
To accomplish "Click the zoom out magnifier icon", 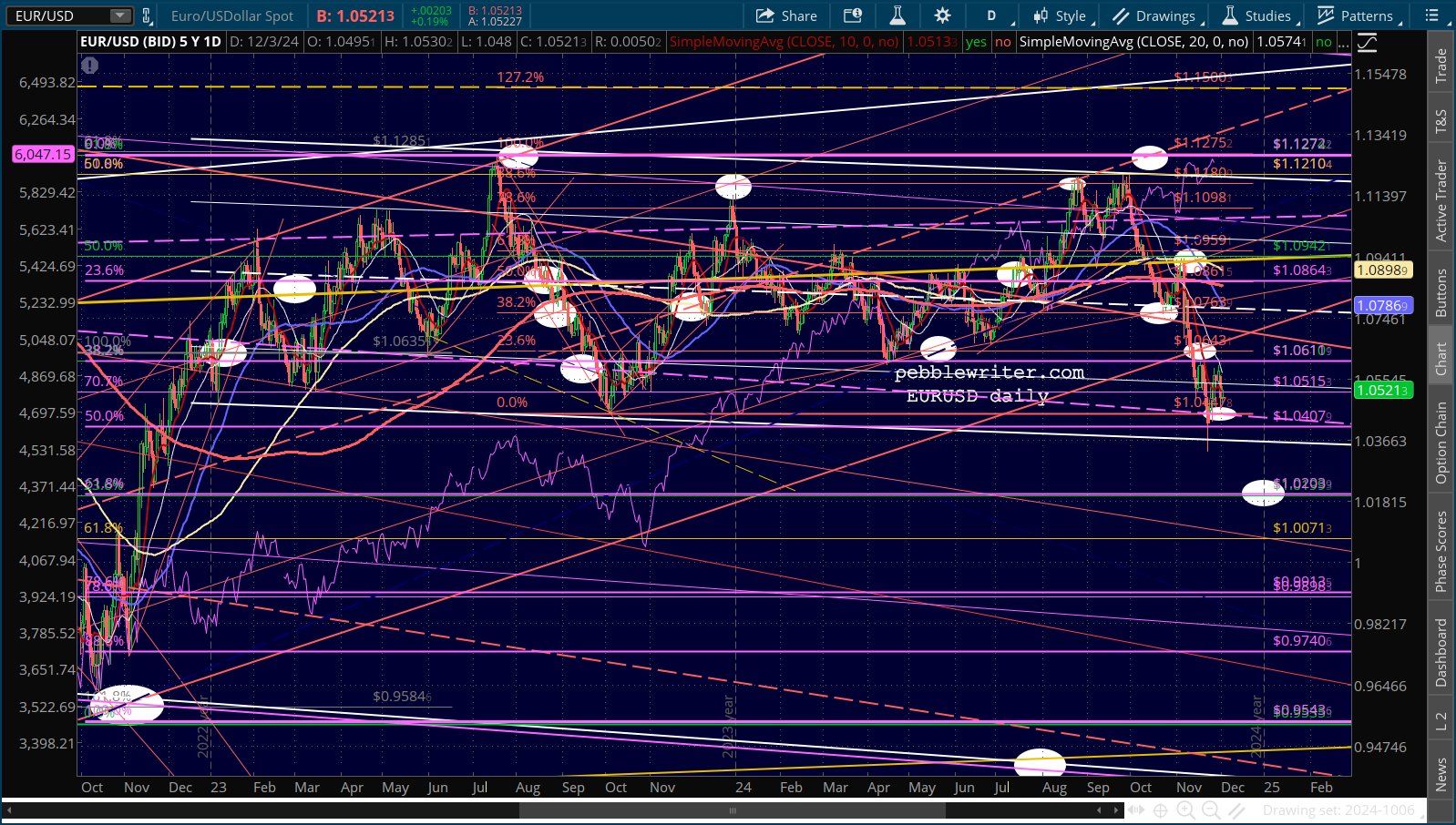I will pos(1213,810).
